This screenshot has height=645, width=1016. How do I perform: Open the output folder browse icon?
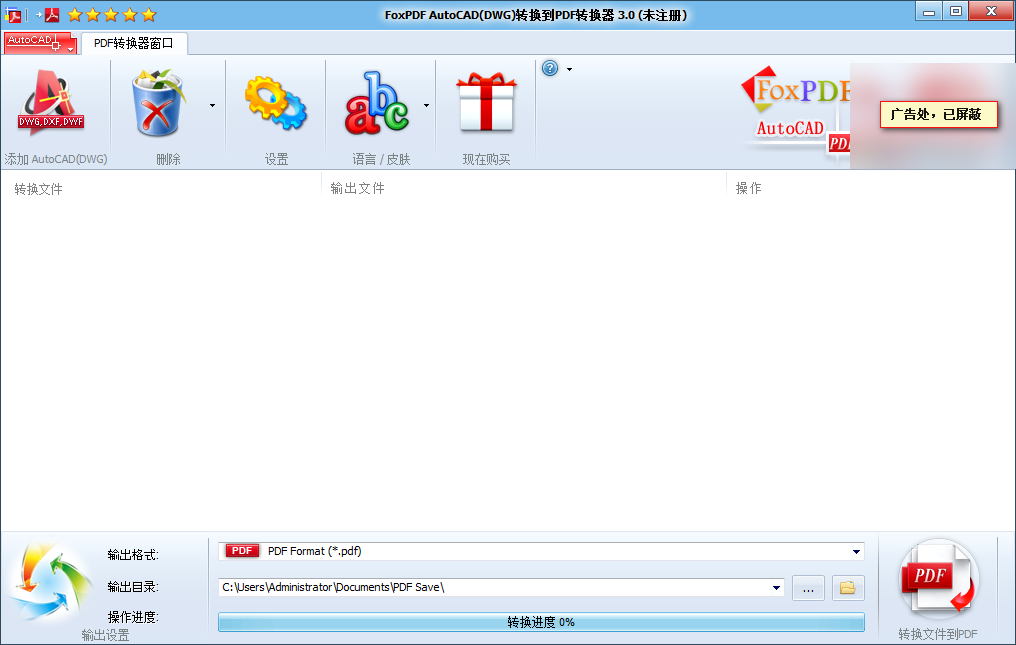point(847,588)
